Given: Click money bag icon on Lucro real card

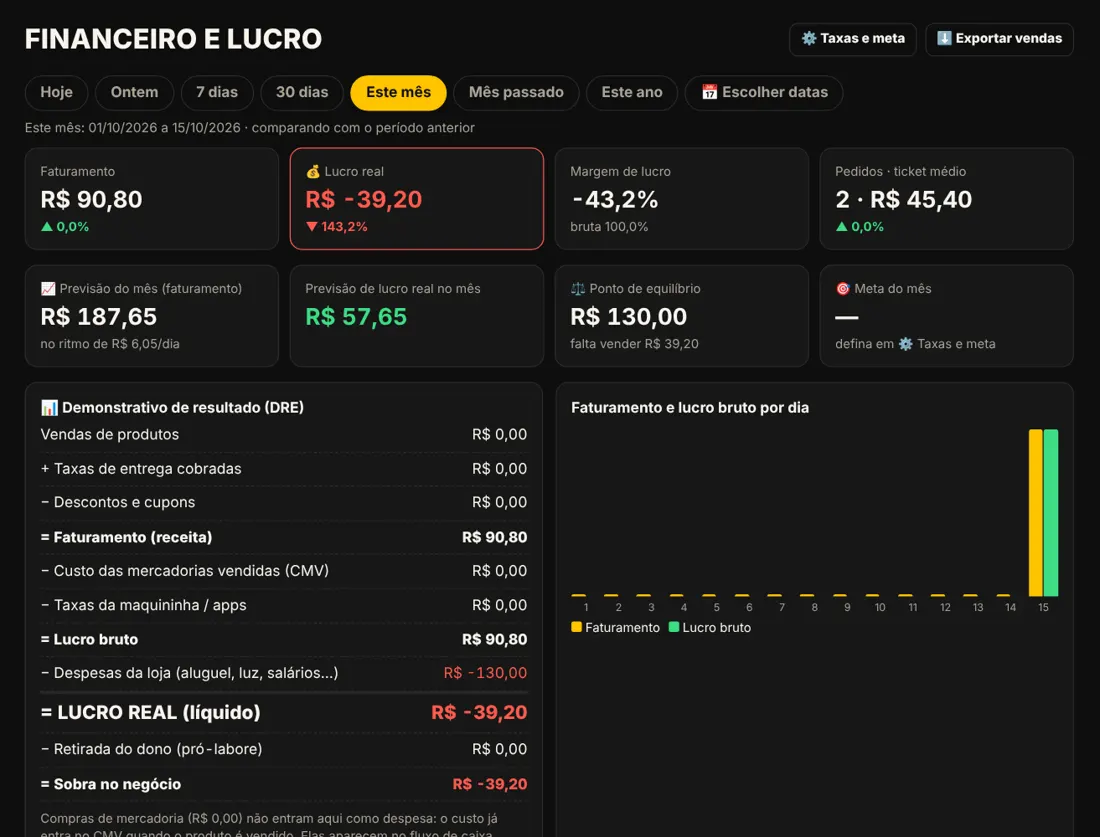Looking at the screenshot, I should coord(313,171).
